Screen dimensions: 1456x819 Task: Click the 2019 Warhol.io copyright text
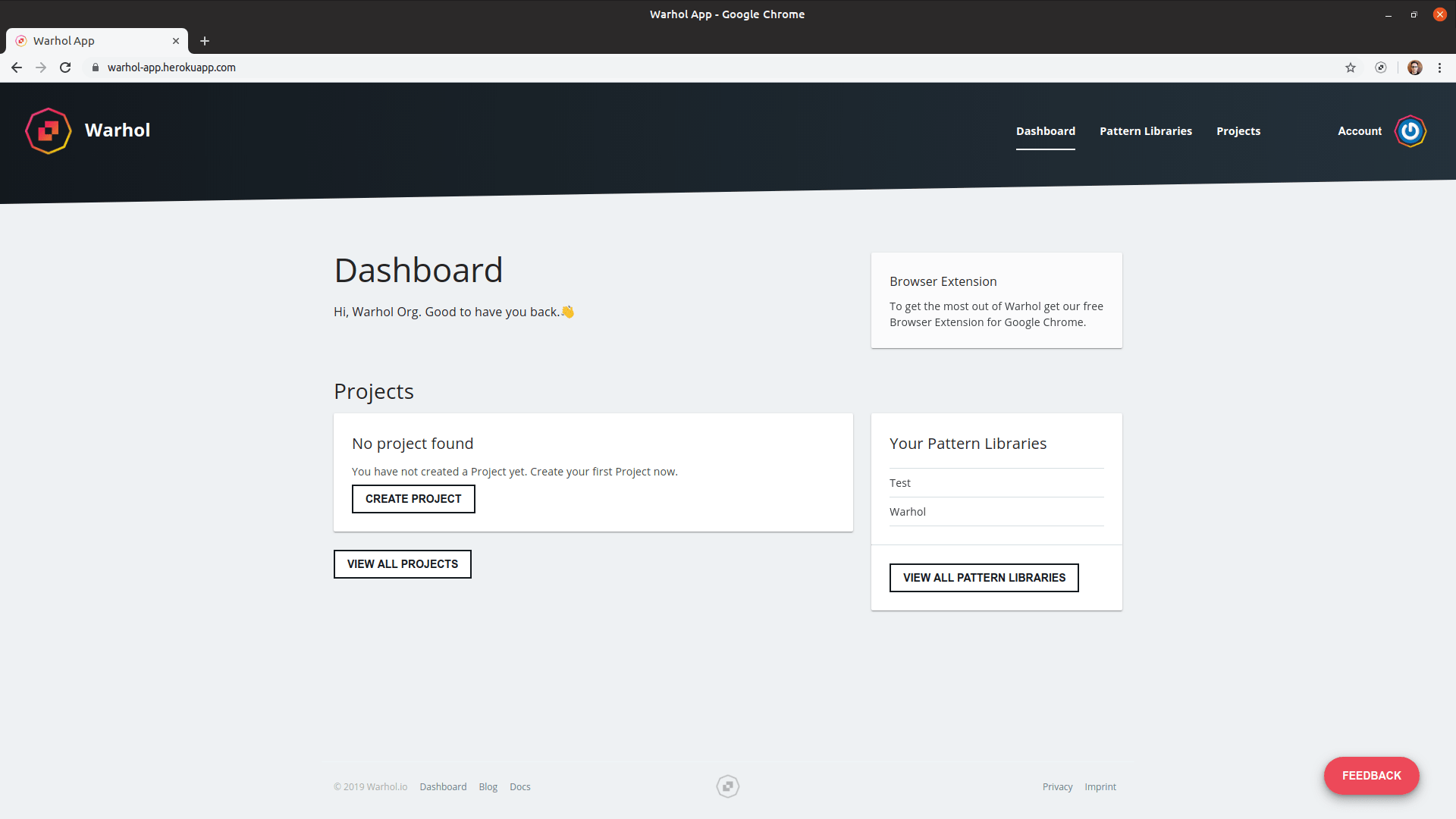click(x=371, y=787)
